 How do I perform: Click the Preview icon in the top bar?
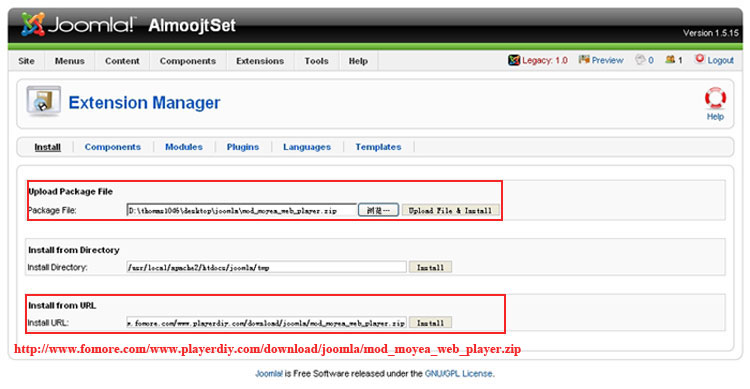coord(584,60)
